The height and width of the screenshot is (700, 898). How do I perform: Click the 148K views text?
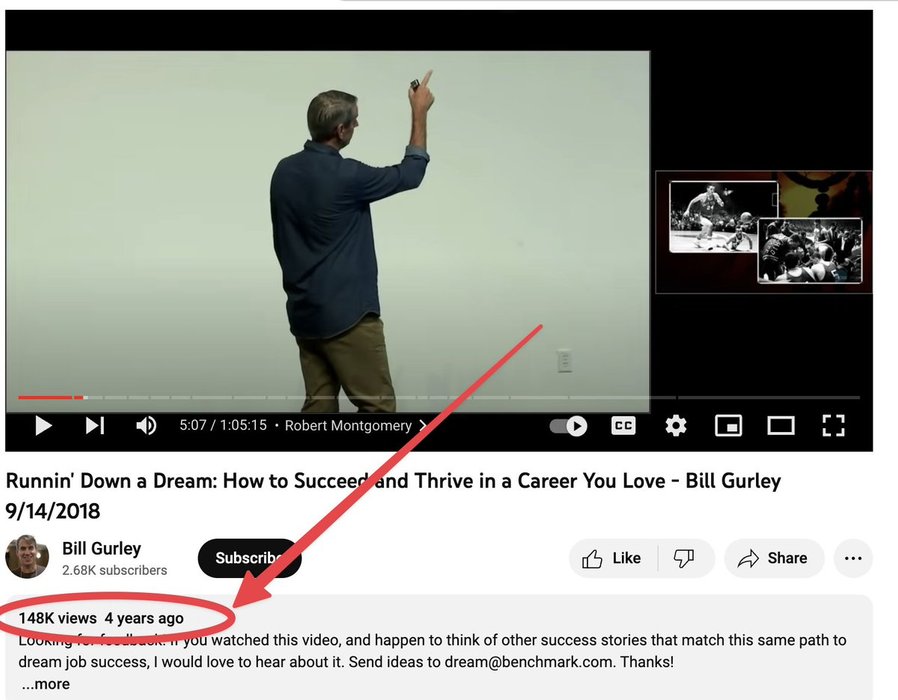coord(57,618)
